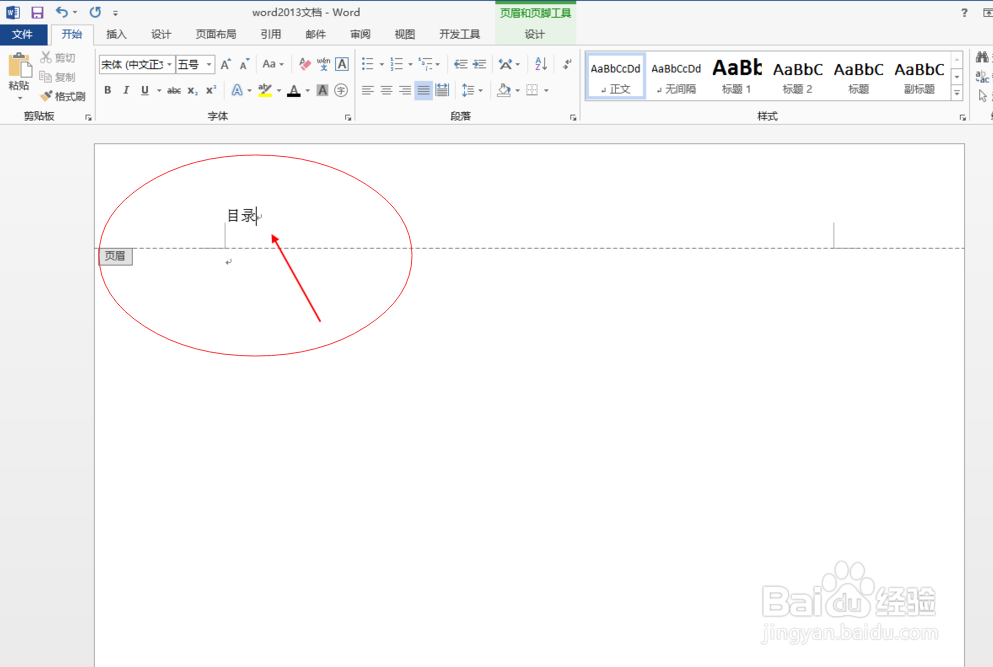The image size is (993, 667).
Task: Increase the font size with the grow-font icon
Action: tap(226, 64)
